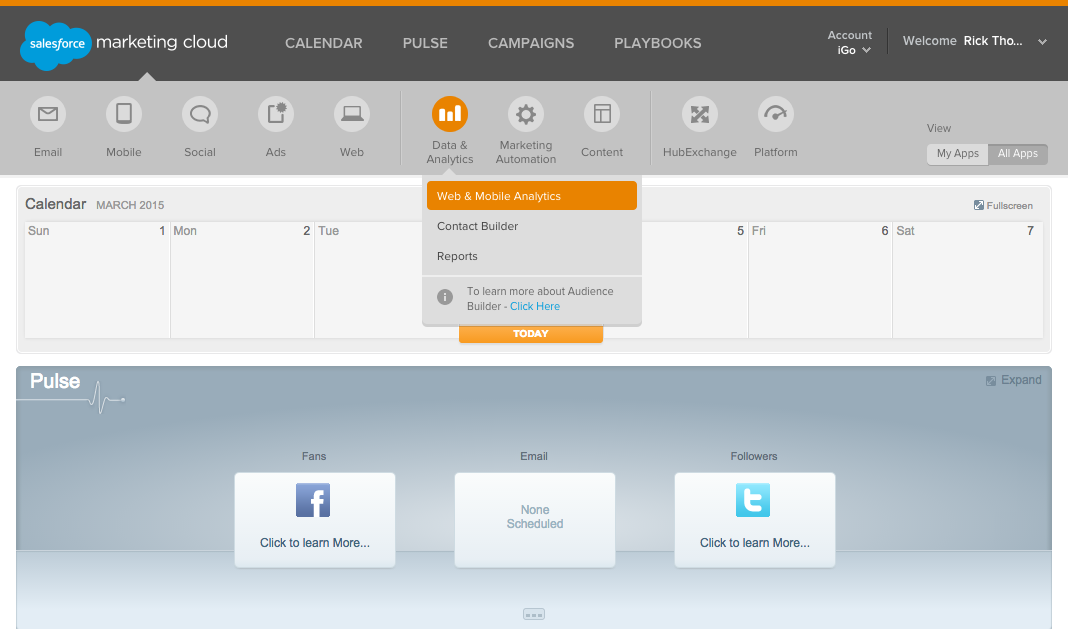Select Friday 6 calendar cell
This screenshot has width=1068, height=629.
tap(820, 280)
